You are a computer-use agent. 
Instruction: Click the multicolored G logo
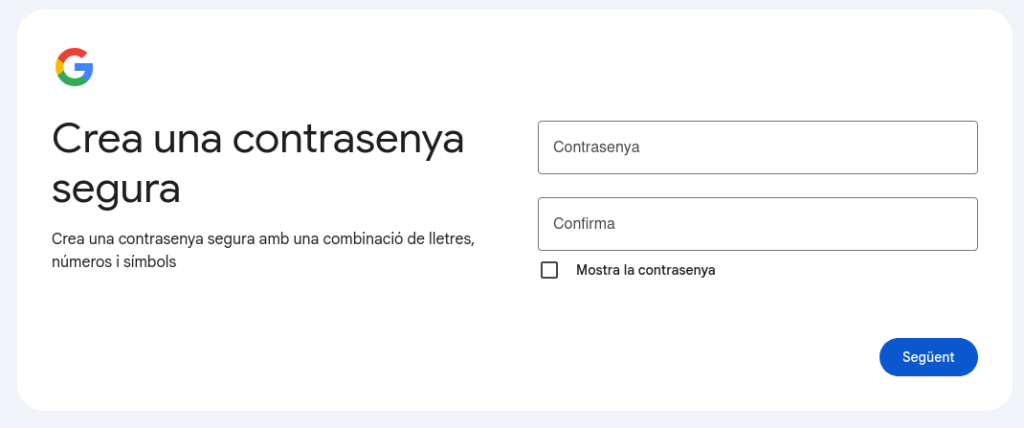74,67
